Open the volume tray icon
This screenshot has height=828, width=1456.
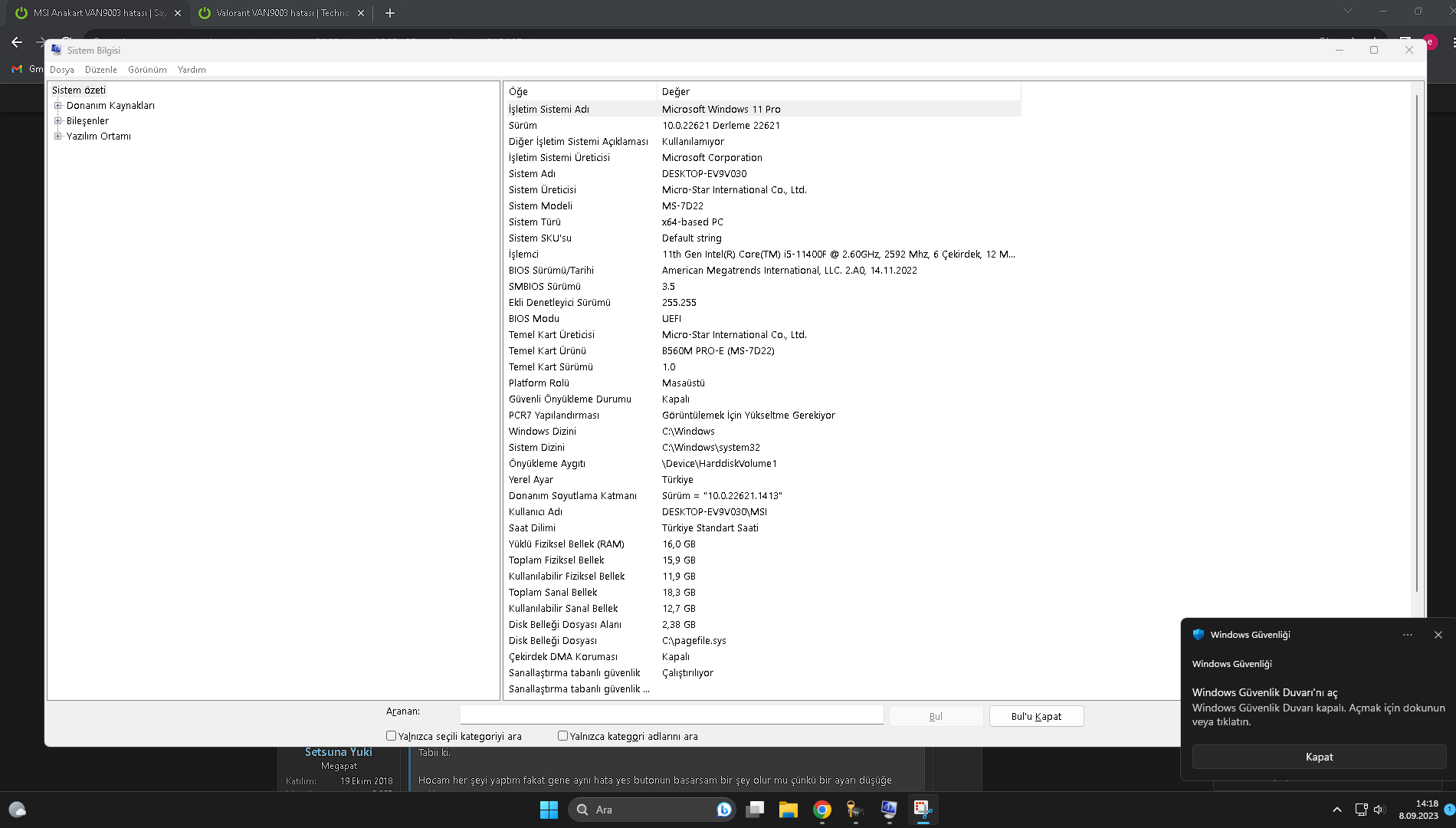tap(1379, 810)
